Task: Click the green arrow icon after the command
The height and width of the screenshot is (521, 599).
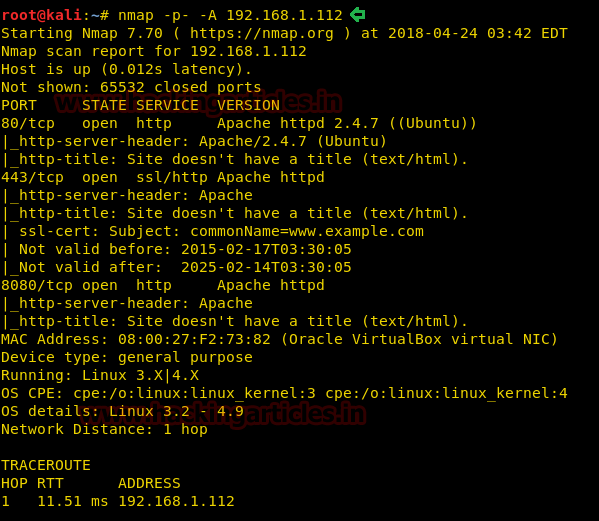Action: [358, 15]
